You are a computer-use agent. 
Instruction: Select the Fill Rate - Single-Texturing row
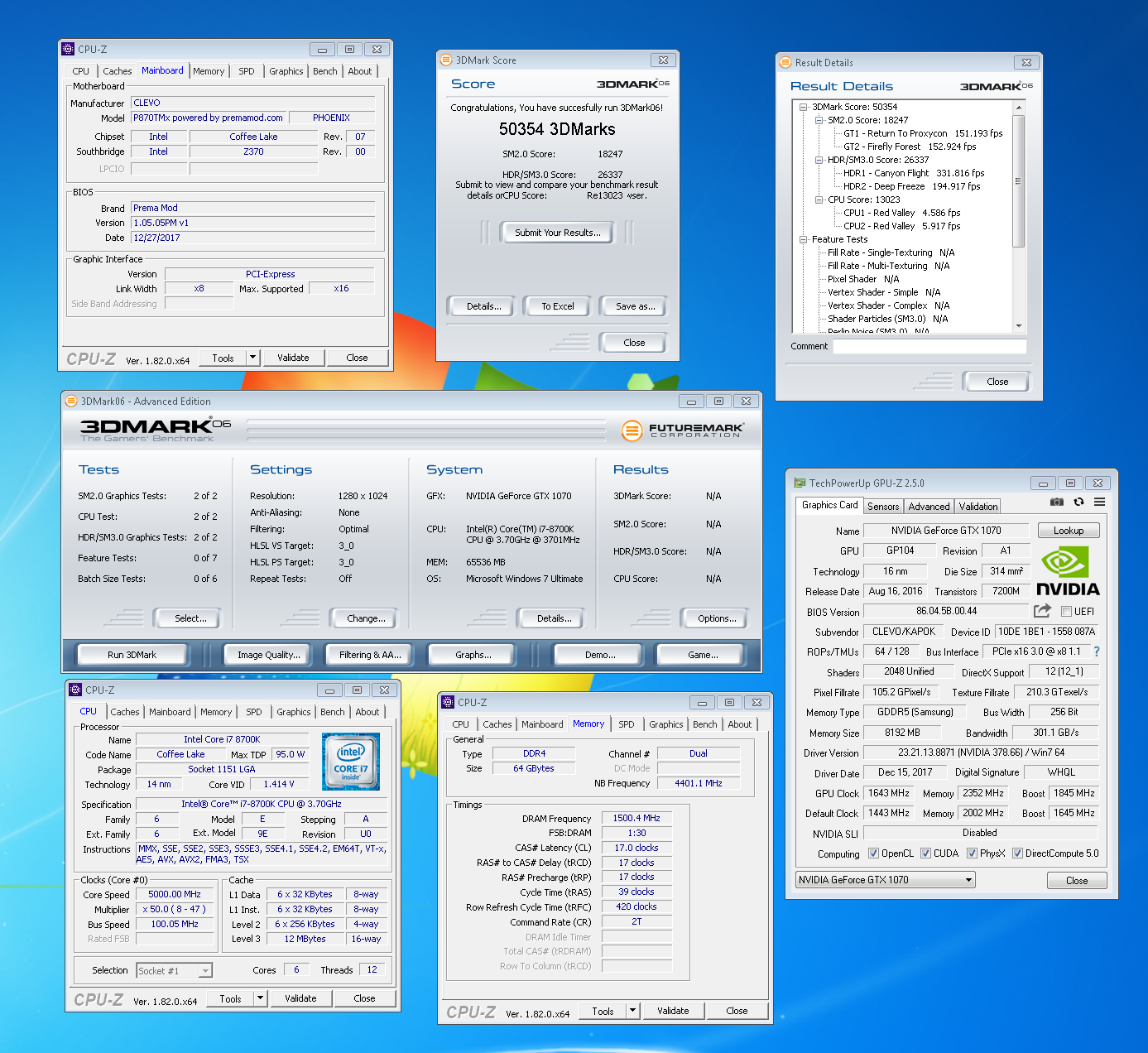click(891, 252)
